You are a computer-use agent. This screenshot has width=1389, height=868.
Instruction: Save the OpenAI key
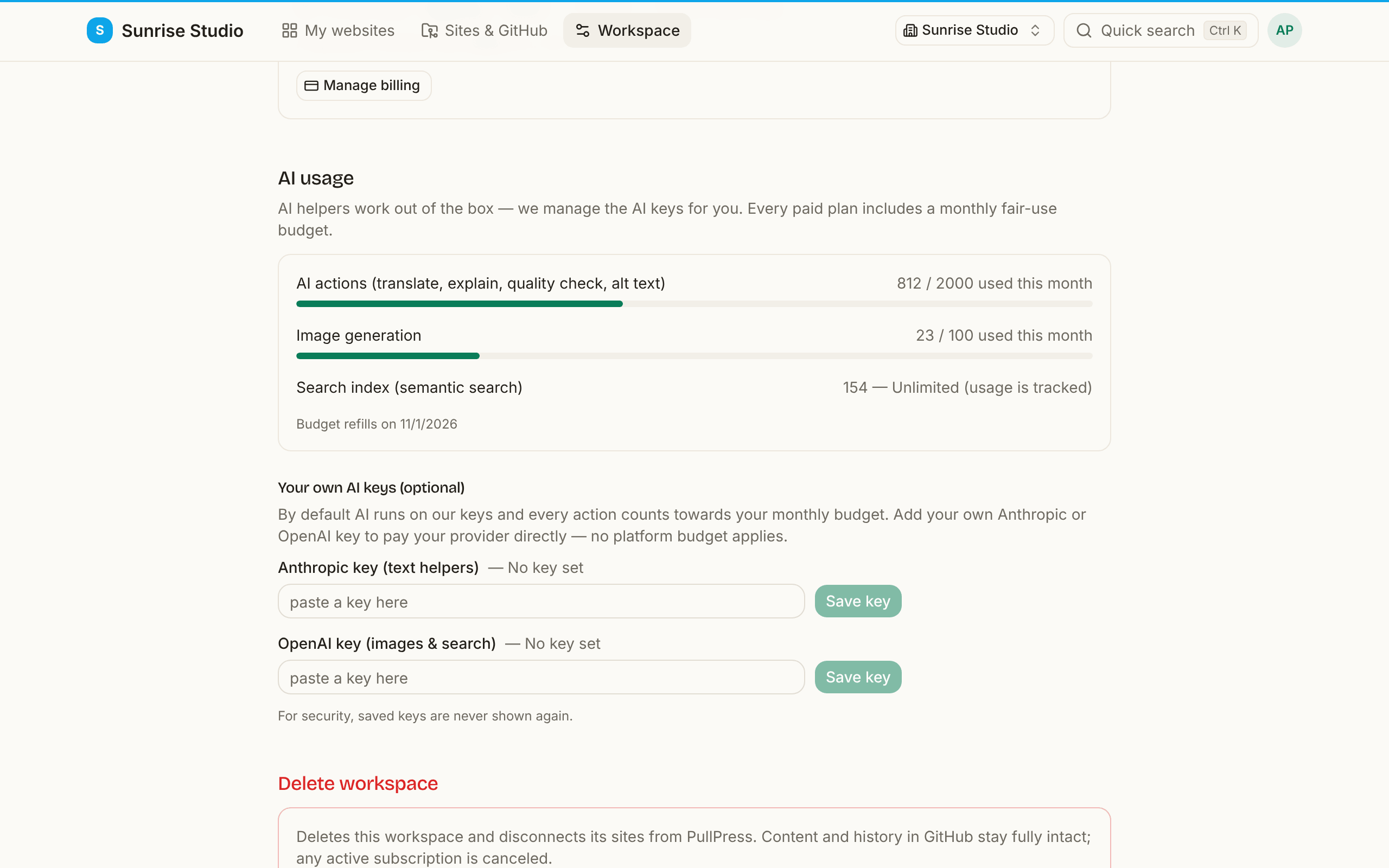pyautogui.click(x=857, y=678)
